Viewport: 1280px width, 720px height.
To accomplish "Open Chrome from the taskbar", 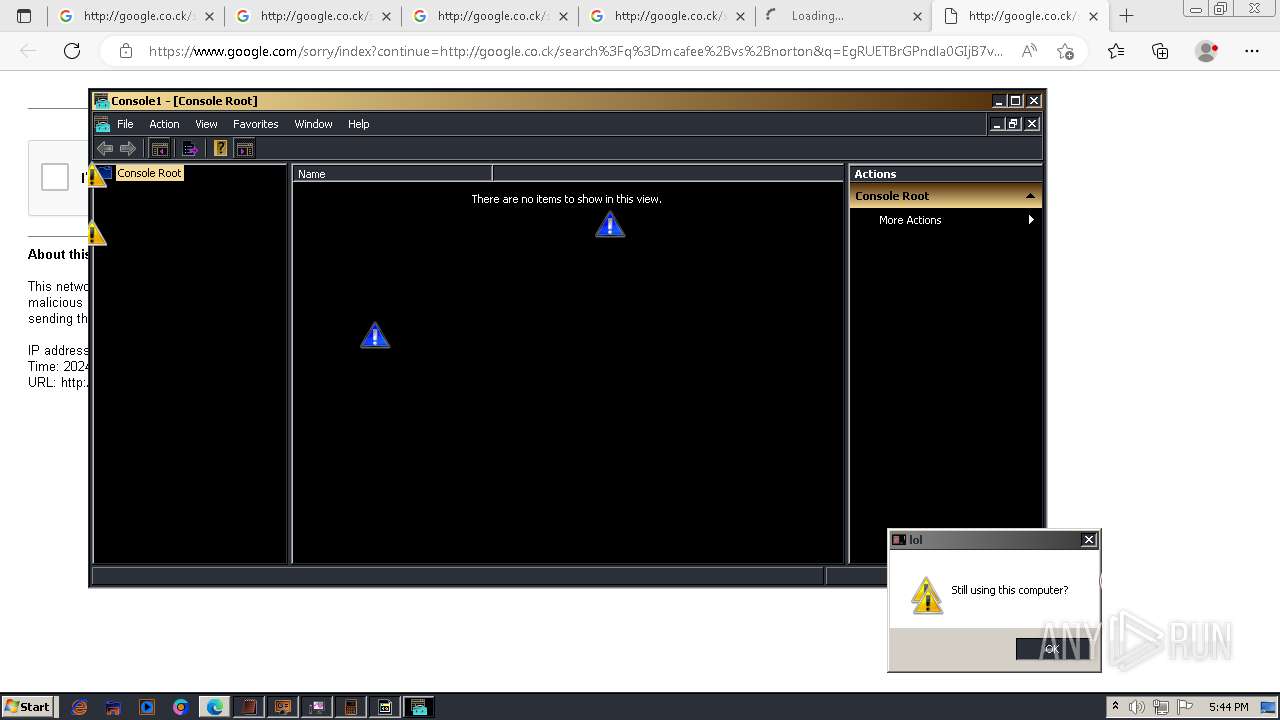I will point(181,707).
